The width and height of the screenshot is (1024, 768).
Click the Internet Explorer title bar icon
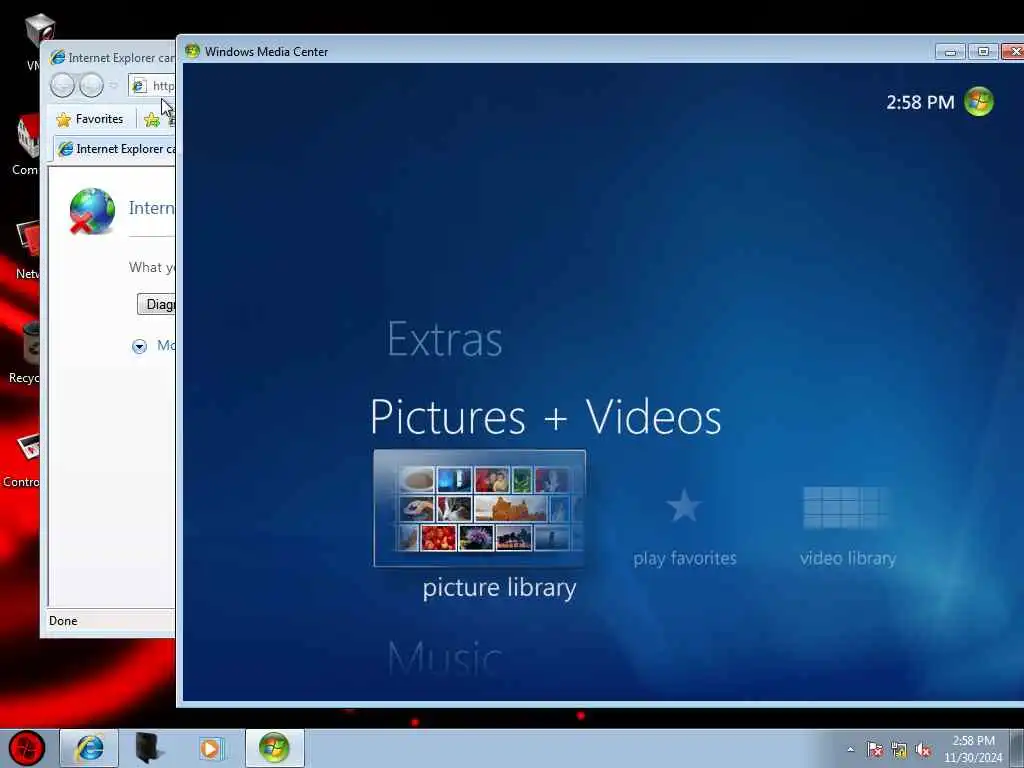tap(57, 57)
